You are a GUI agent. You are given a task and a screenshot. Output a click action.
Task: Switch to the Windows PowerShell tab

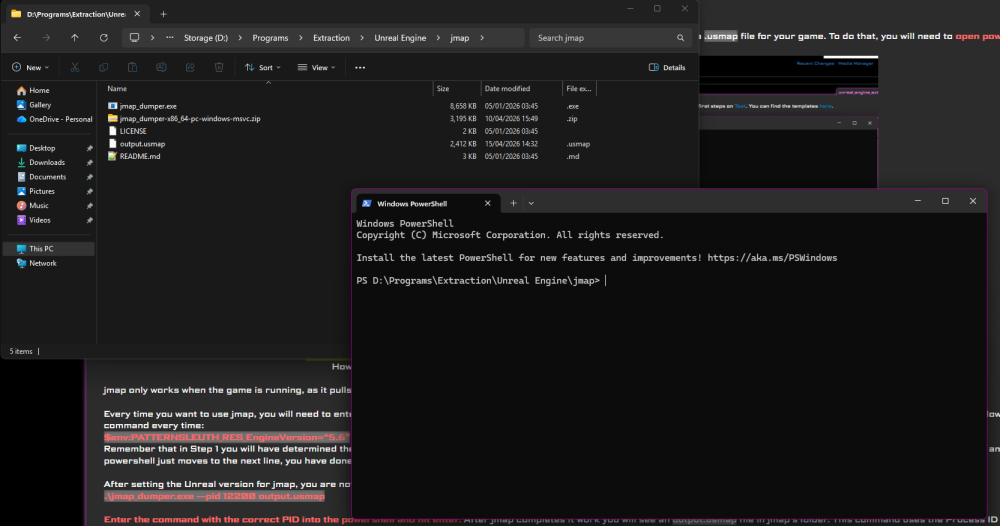point(419,203)
